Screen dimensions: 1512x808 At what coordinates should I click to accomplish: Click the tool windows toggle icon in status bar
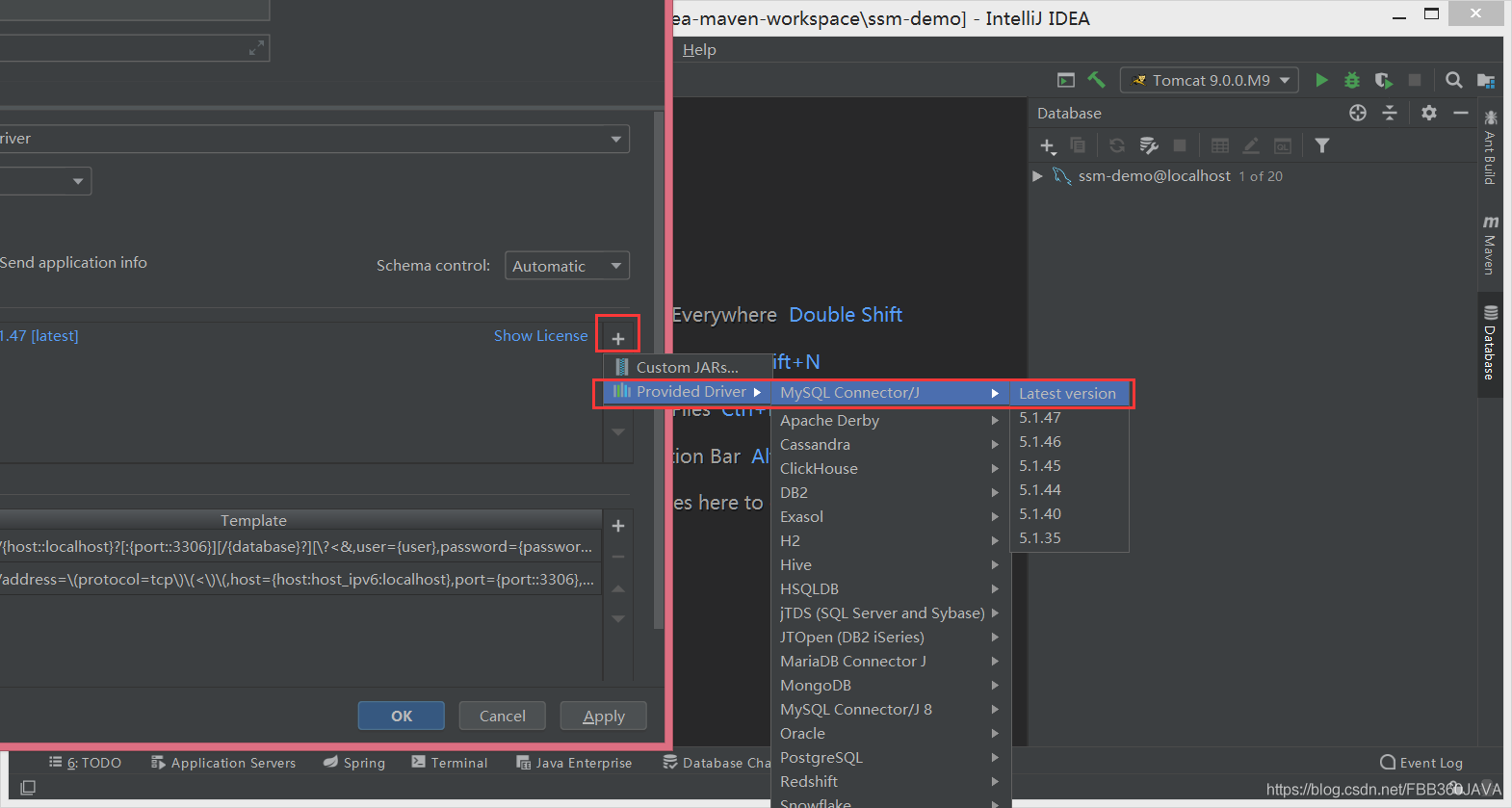[x=28, y=788]
